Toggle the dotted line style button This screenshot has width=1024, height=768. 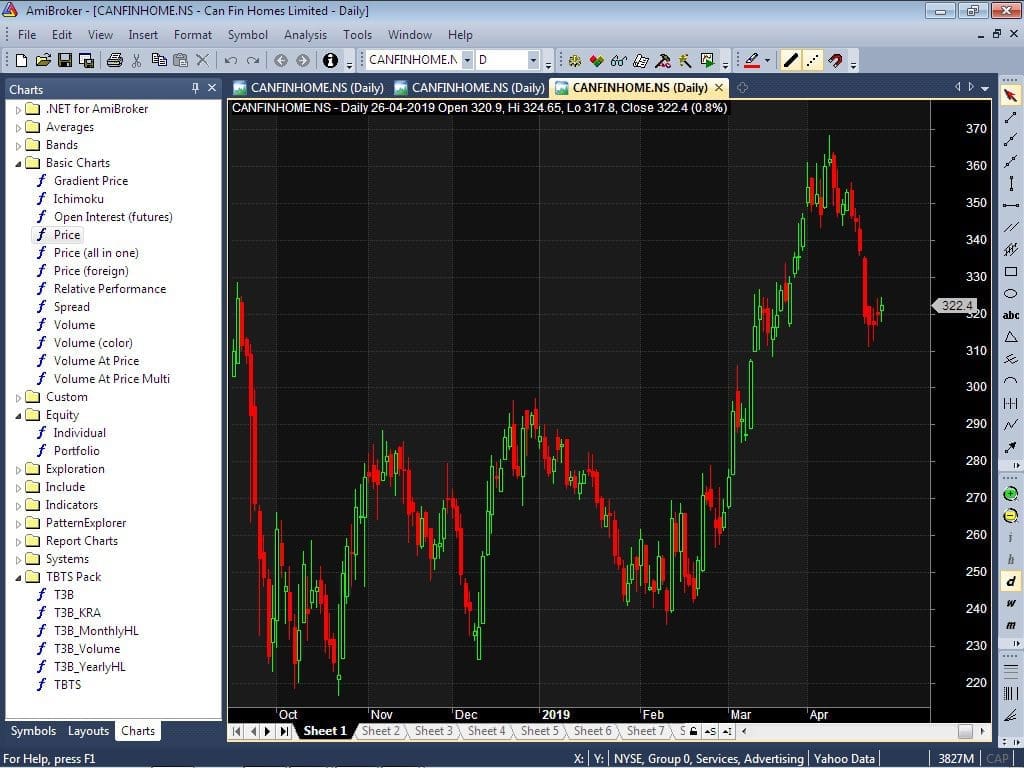(x=813, y=61)
